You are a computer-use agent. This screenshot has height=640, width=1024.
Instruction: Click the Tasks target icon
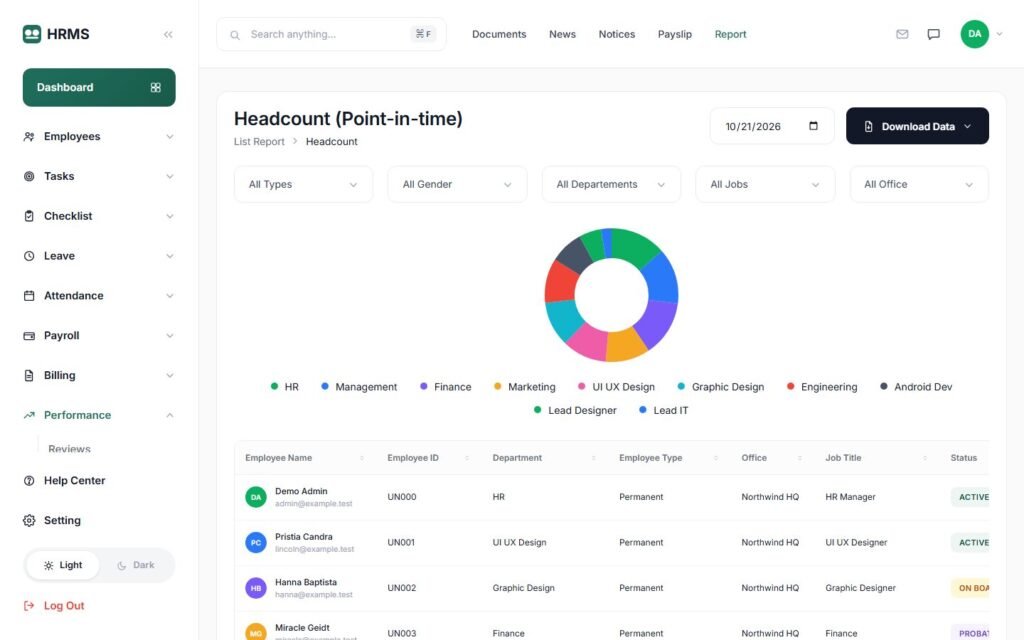pyautogui.click(x=29, y=176)
